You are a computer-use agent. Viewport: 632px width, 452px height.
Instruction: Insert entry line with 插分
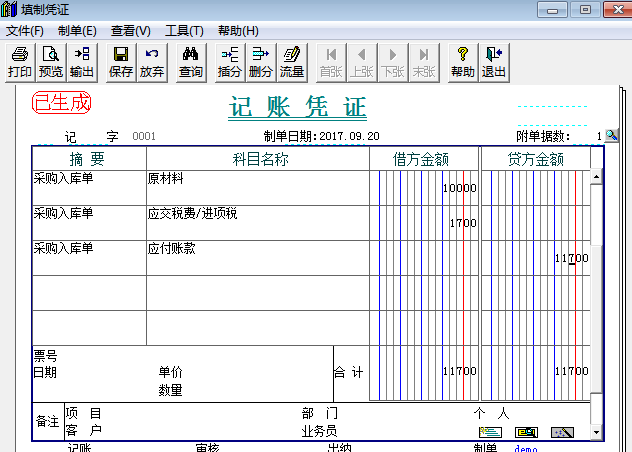pyautogui.click(x=230, y=63)
